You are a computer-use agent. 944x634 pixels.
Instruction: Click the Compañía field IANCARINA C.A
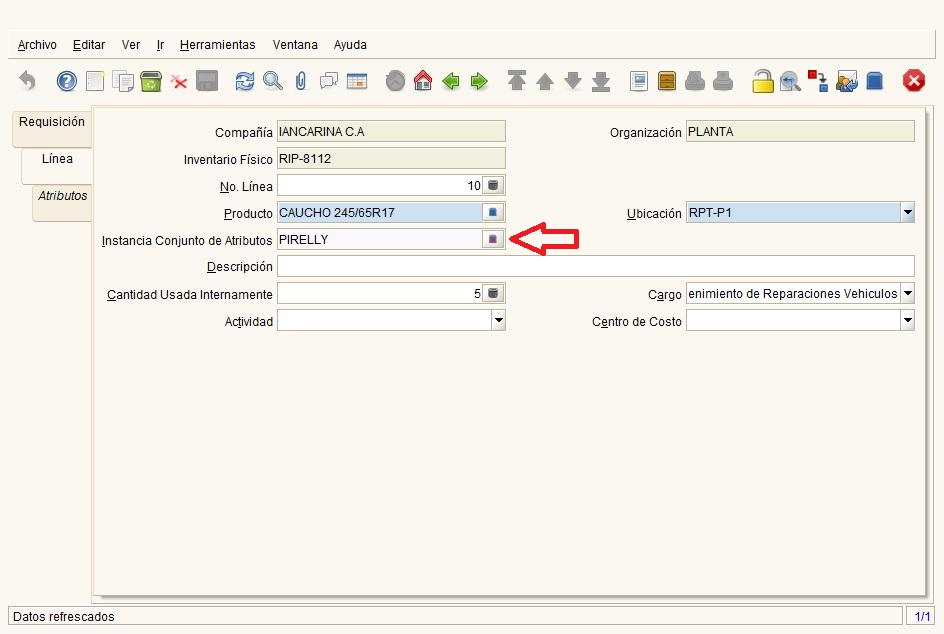pyautogui.click(x=391, y=131)
